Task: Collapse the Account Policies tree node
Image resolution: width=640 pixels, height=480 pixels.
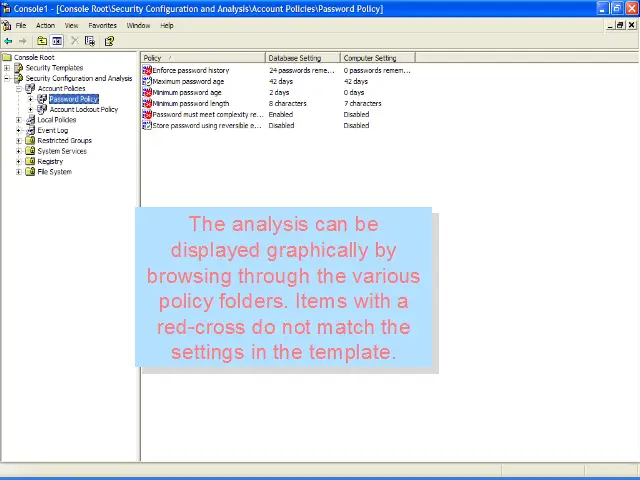Action: [19, 89]
